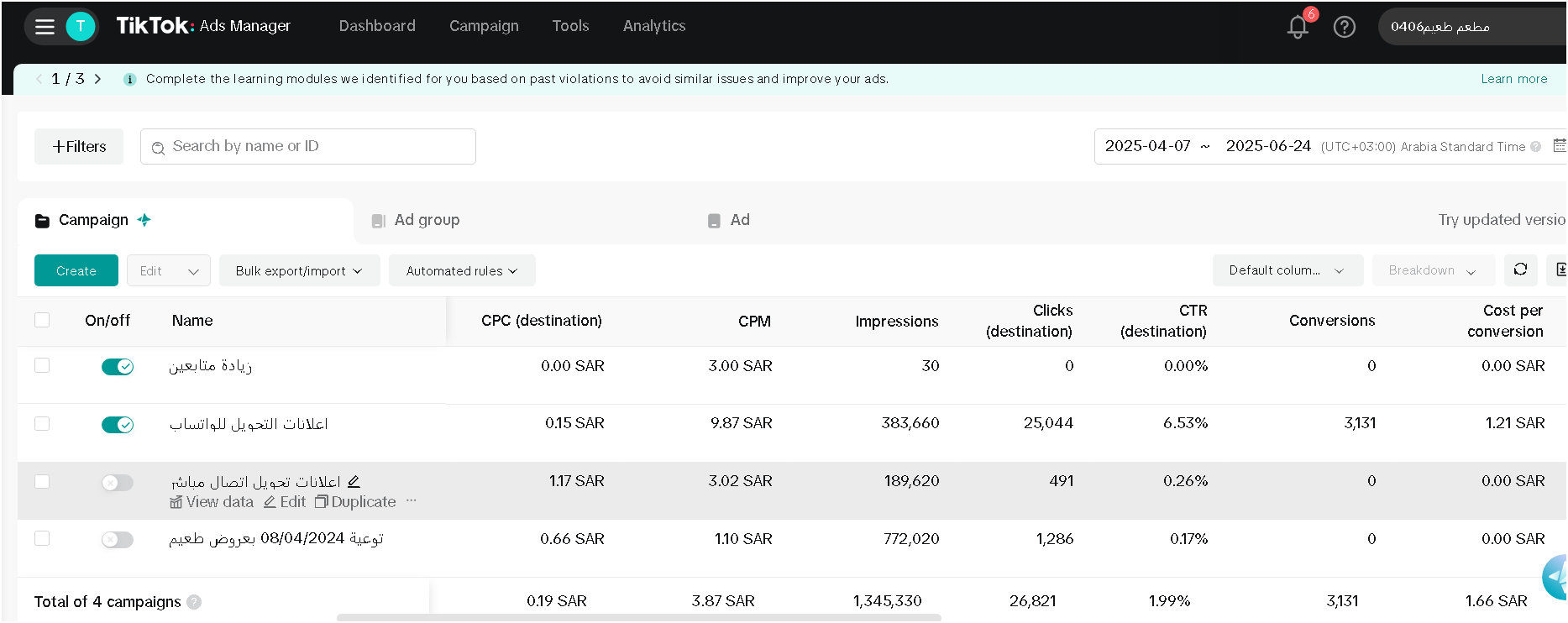
Task: Click the Create campaign button
Action: point(76,270)
